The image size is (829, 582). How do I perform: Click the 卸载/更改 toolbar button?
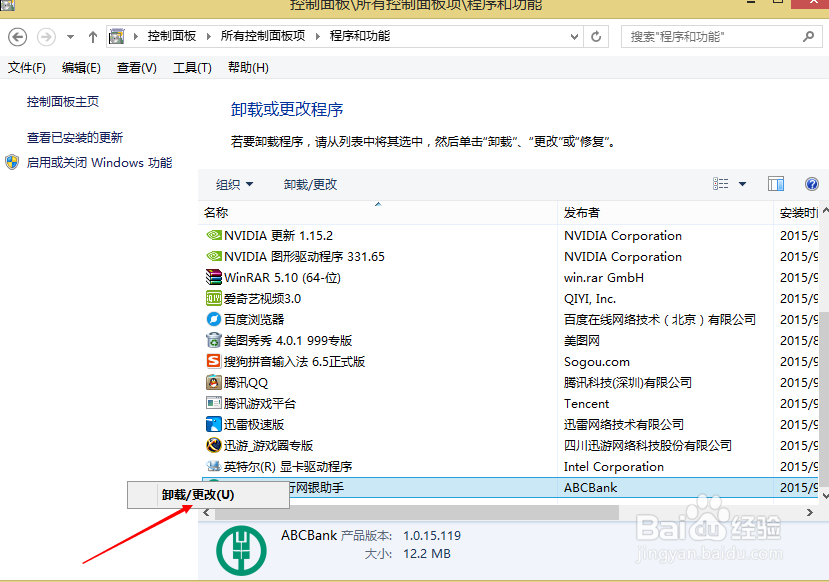(x=310, y=184)
